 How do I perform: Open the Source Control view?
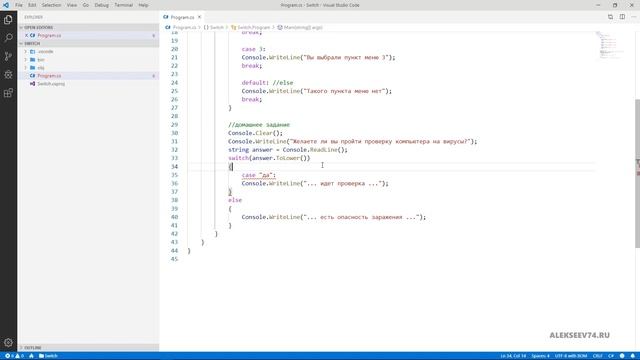click(x=8, y=56)
